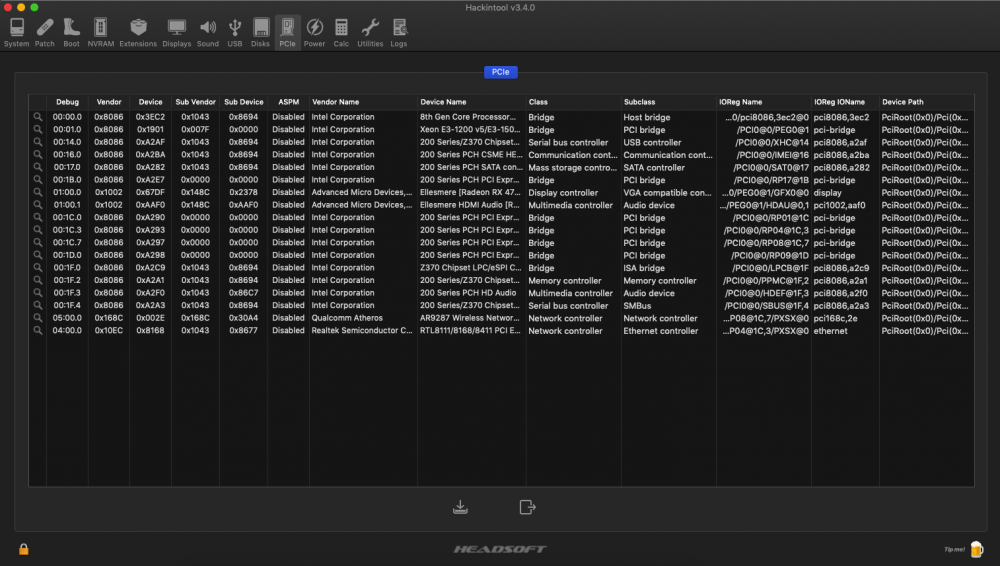The image size is (1000, 566).
Task: Click magnifier icon for row 05:00.0
Action: pos(38,318)
